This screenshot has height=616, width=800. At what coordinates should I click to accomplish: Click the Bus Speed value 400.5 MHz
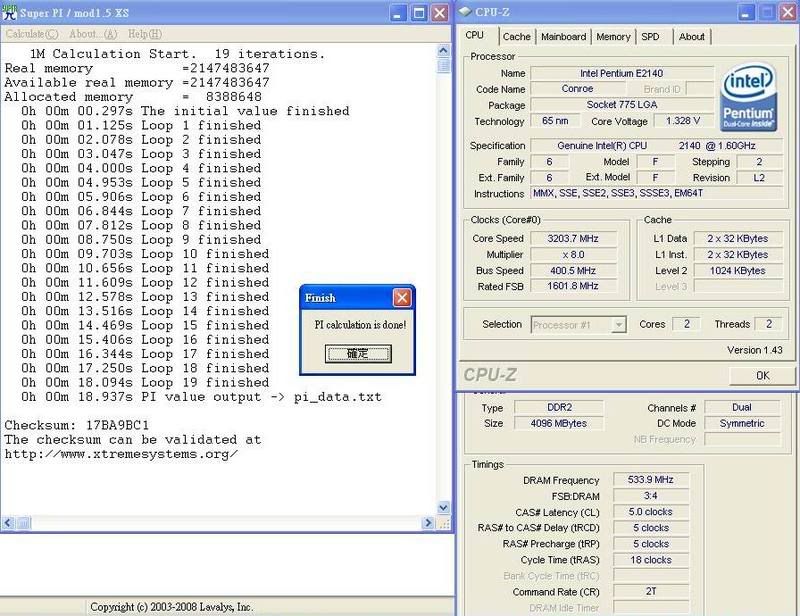572,270
